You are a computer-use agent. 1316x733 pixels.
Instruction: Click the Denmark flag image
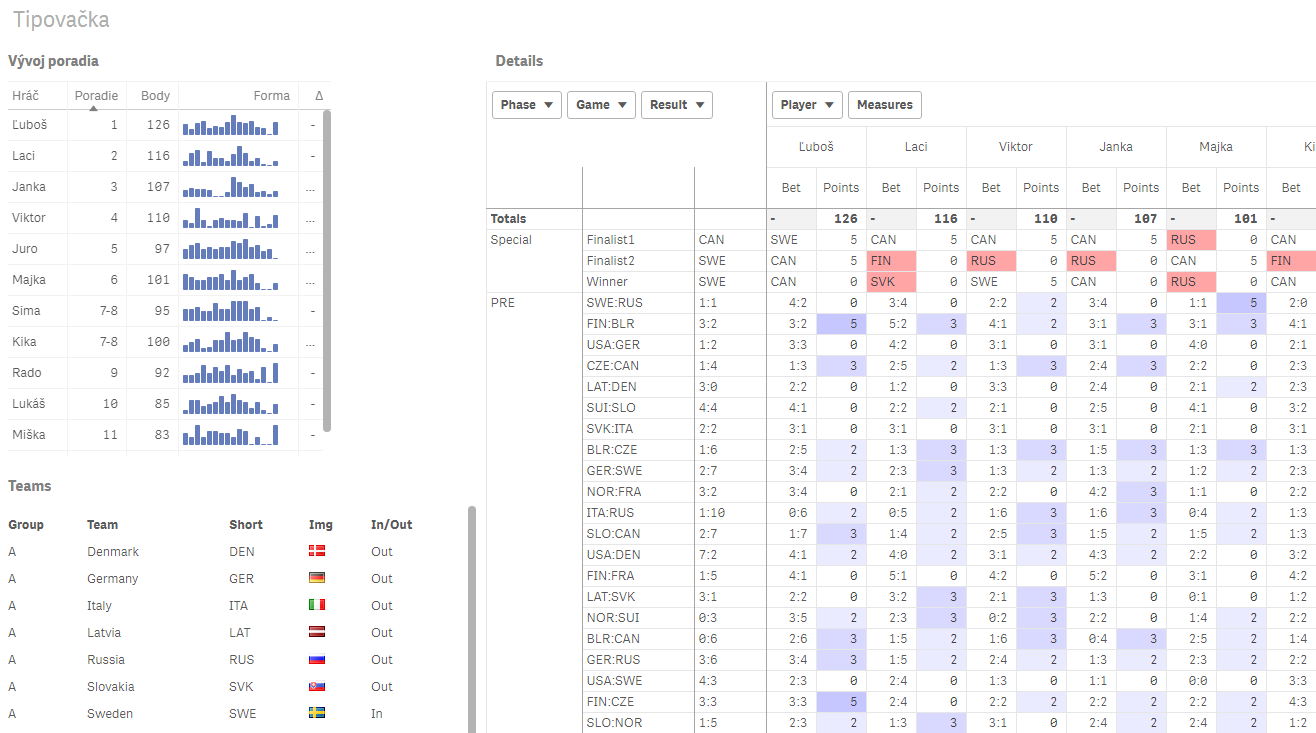click(317, 551)
